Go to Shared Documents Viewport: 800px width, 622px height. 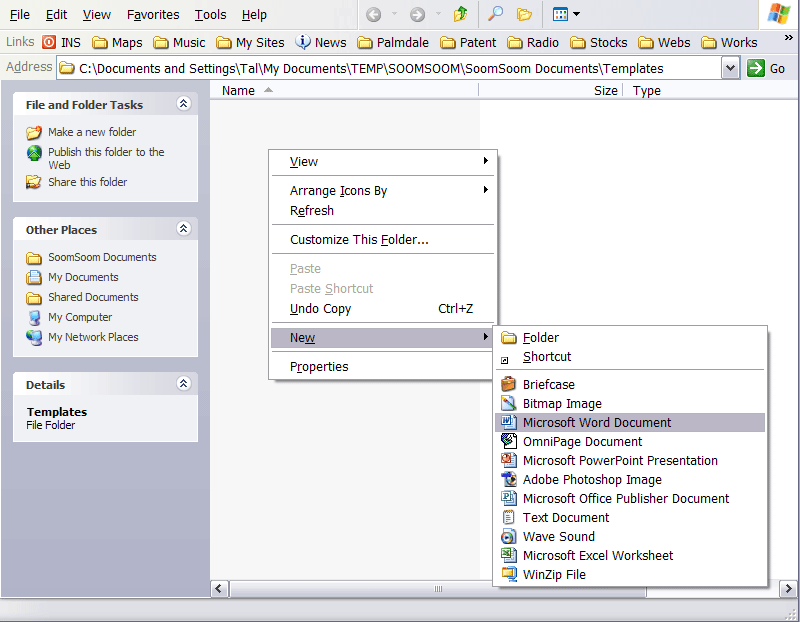click(x=82, y=297)
